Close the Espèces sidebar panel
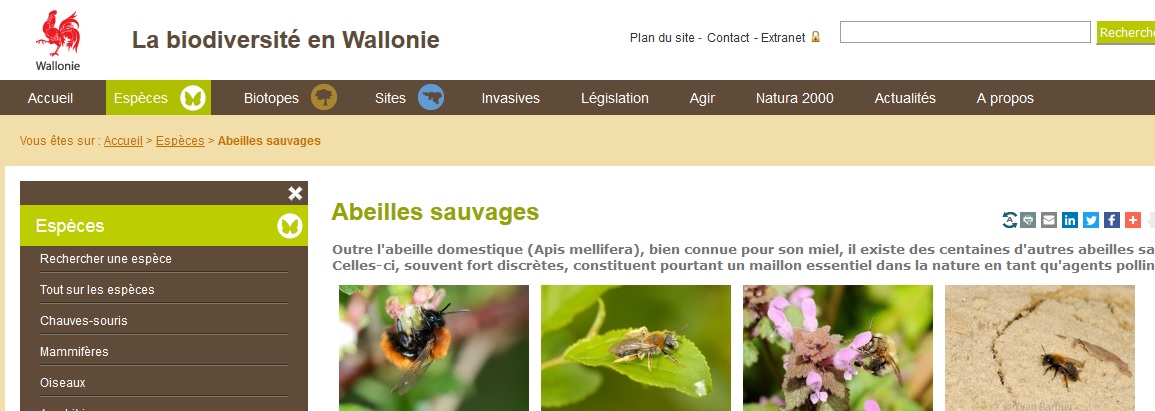Image resolution: width=1155 pixels, height=411 pixels. click(295, 193)
